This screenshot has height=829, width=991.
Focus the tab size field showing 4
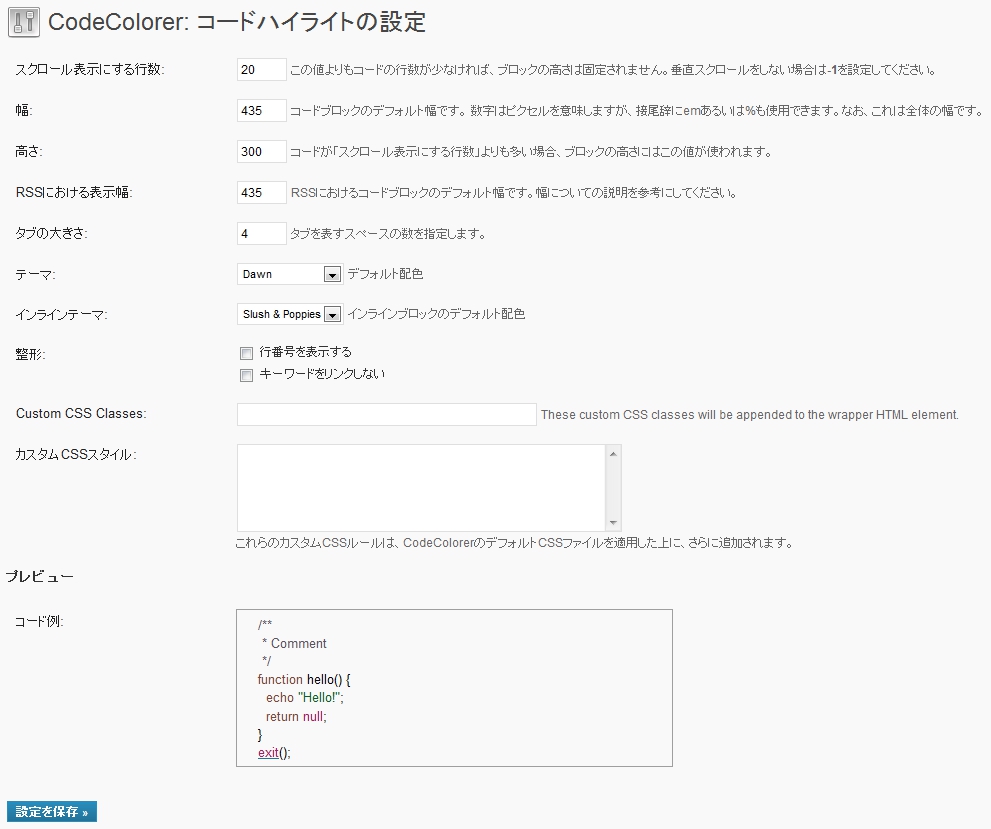[x=262, y=234]
